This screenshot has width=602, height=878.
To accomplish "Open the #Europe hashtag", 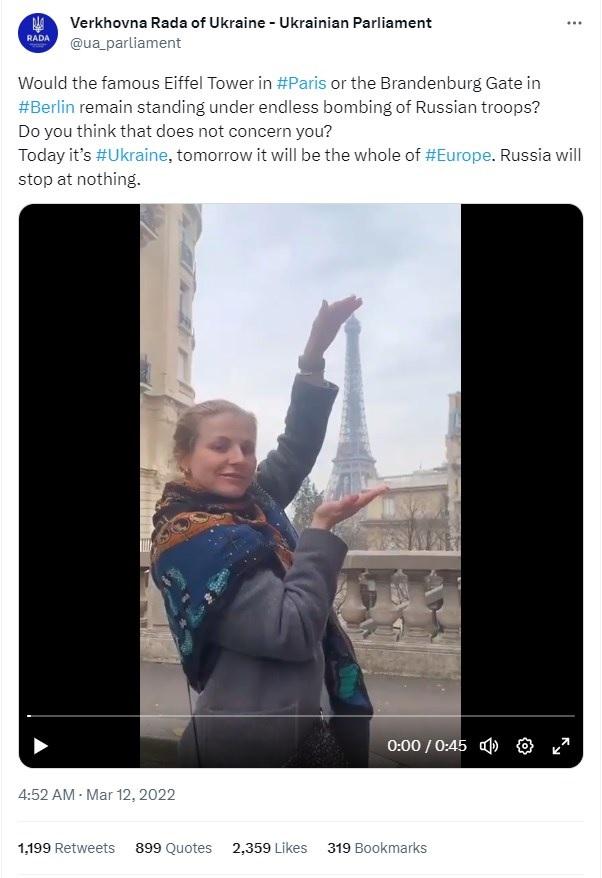I will (x=458, y=155).
